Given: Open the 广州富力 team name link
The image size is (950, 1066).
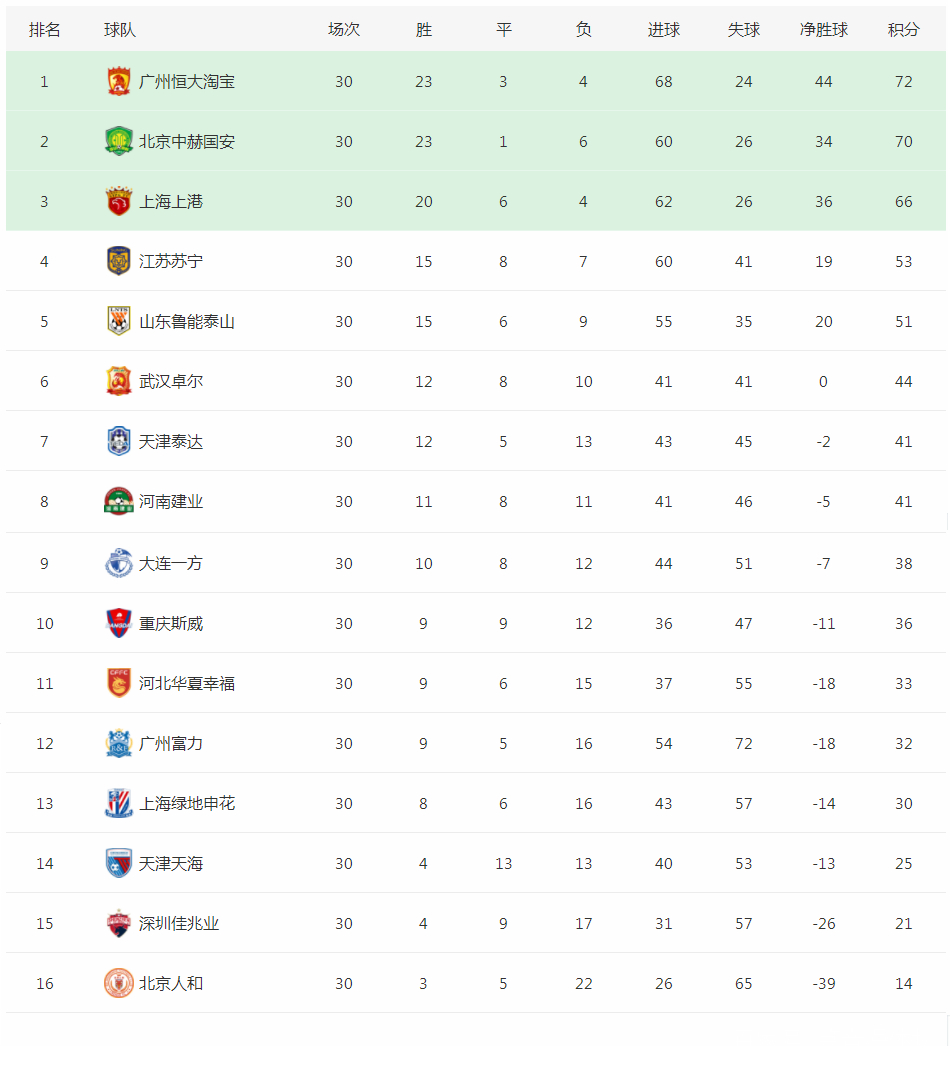Looking at the screenshot, I should [x=171, y=743].
